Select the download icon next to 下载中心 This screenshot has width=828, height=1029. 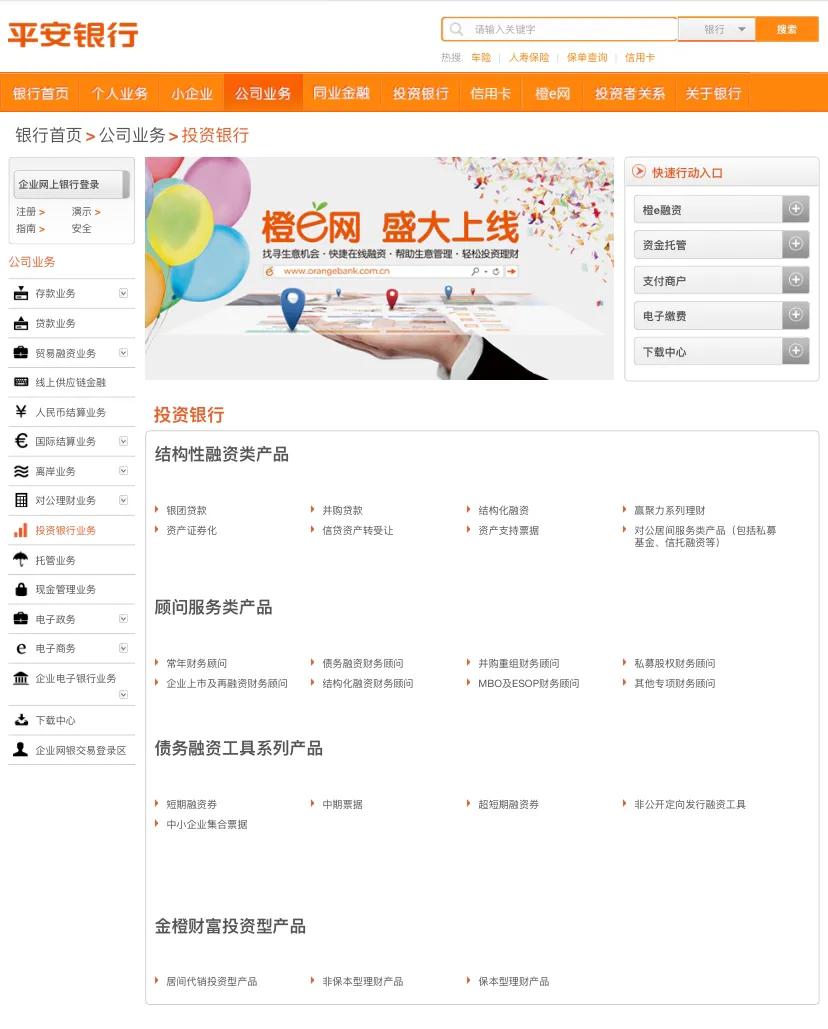click(22, 719)
